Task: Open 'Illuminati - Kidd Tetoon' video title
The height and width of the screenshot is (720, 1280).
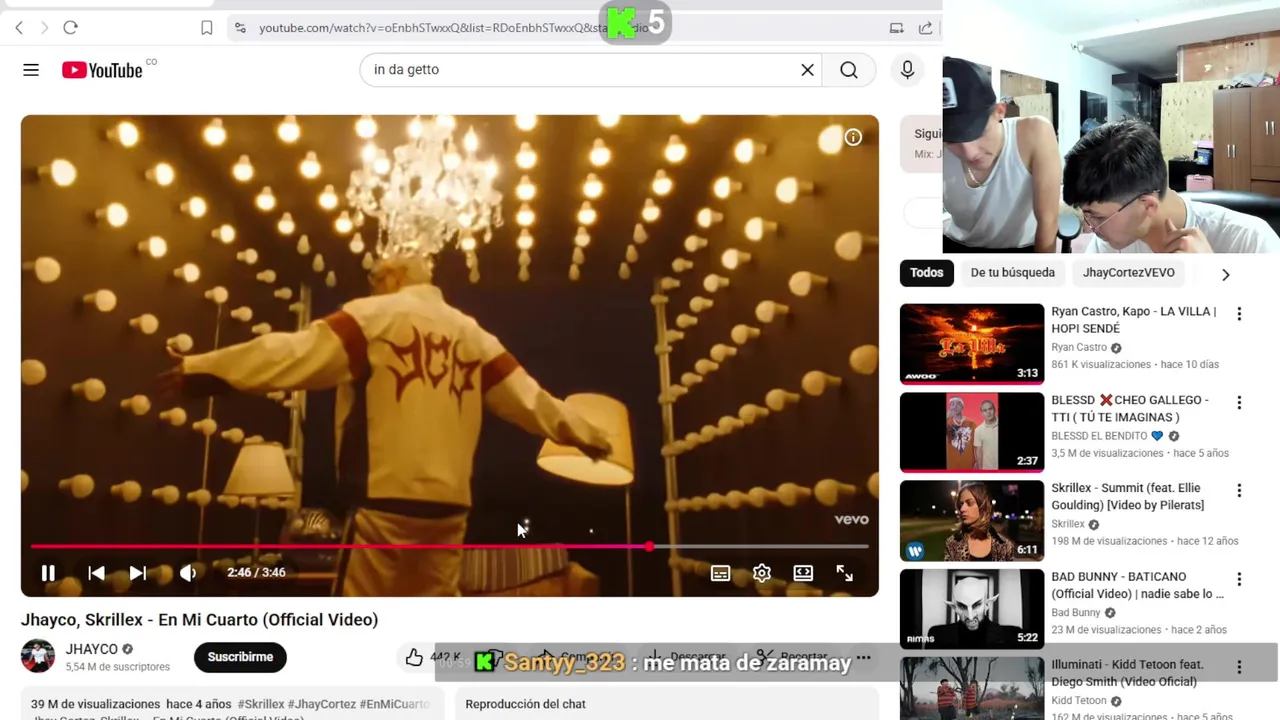Action: (x=1127, y=673)
